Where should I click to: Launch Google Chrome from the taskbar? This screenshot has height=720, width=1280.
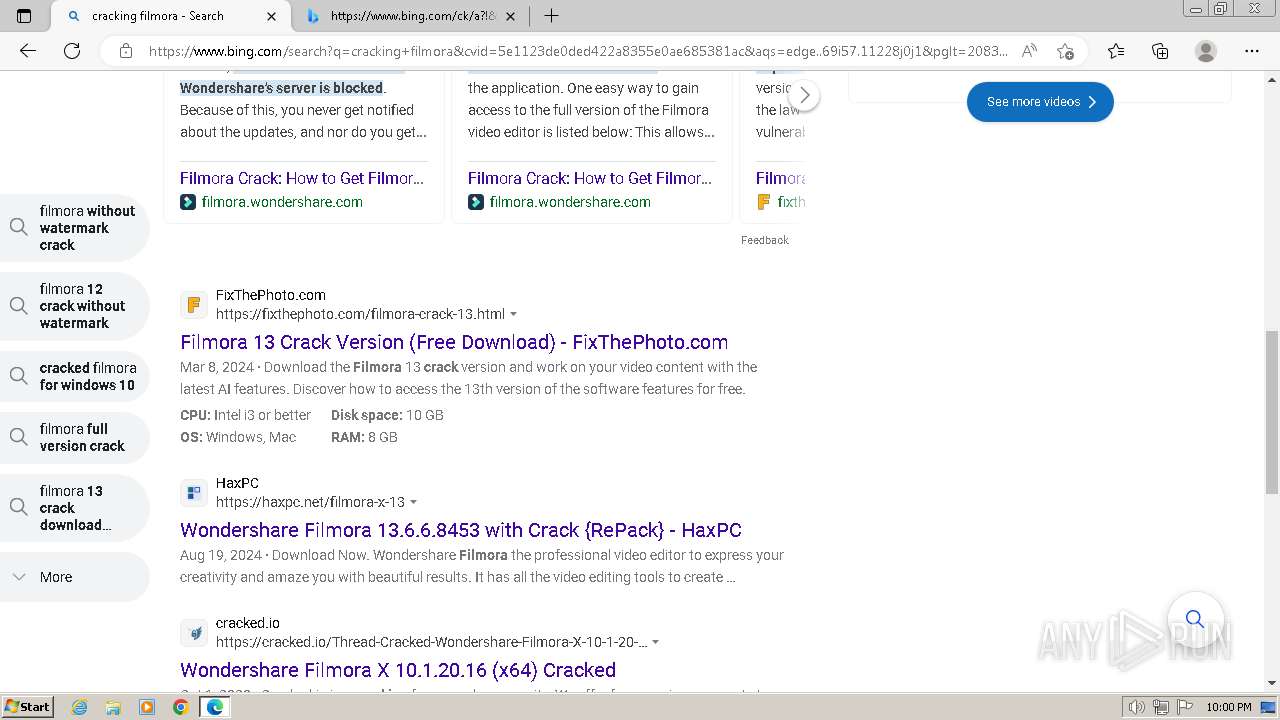180,707
